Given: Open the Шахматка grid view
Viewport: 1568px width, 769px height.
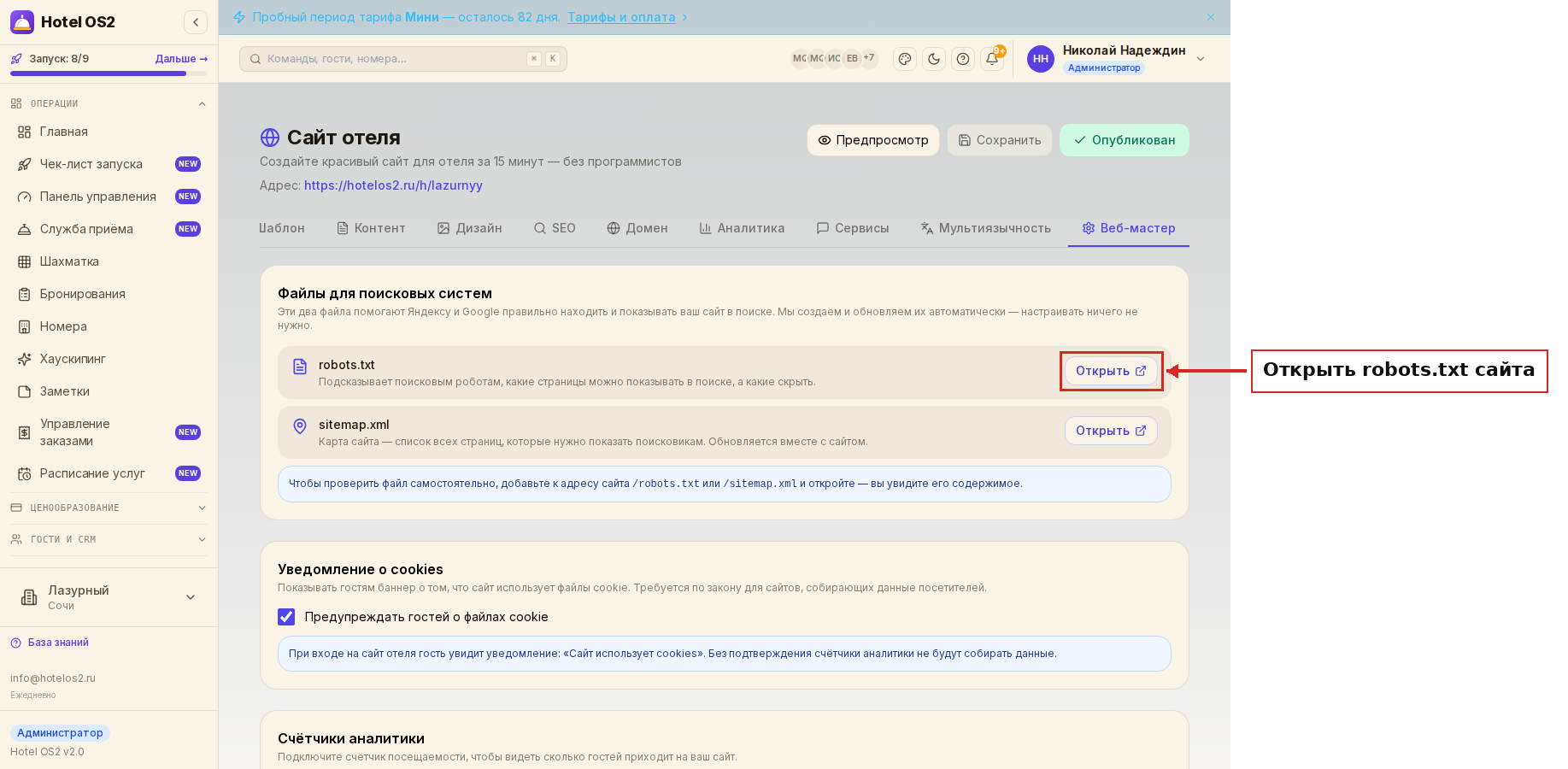Looking at the screenshot, I should [x=109, y=261].
